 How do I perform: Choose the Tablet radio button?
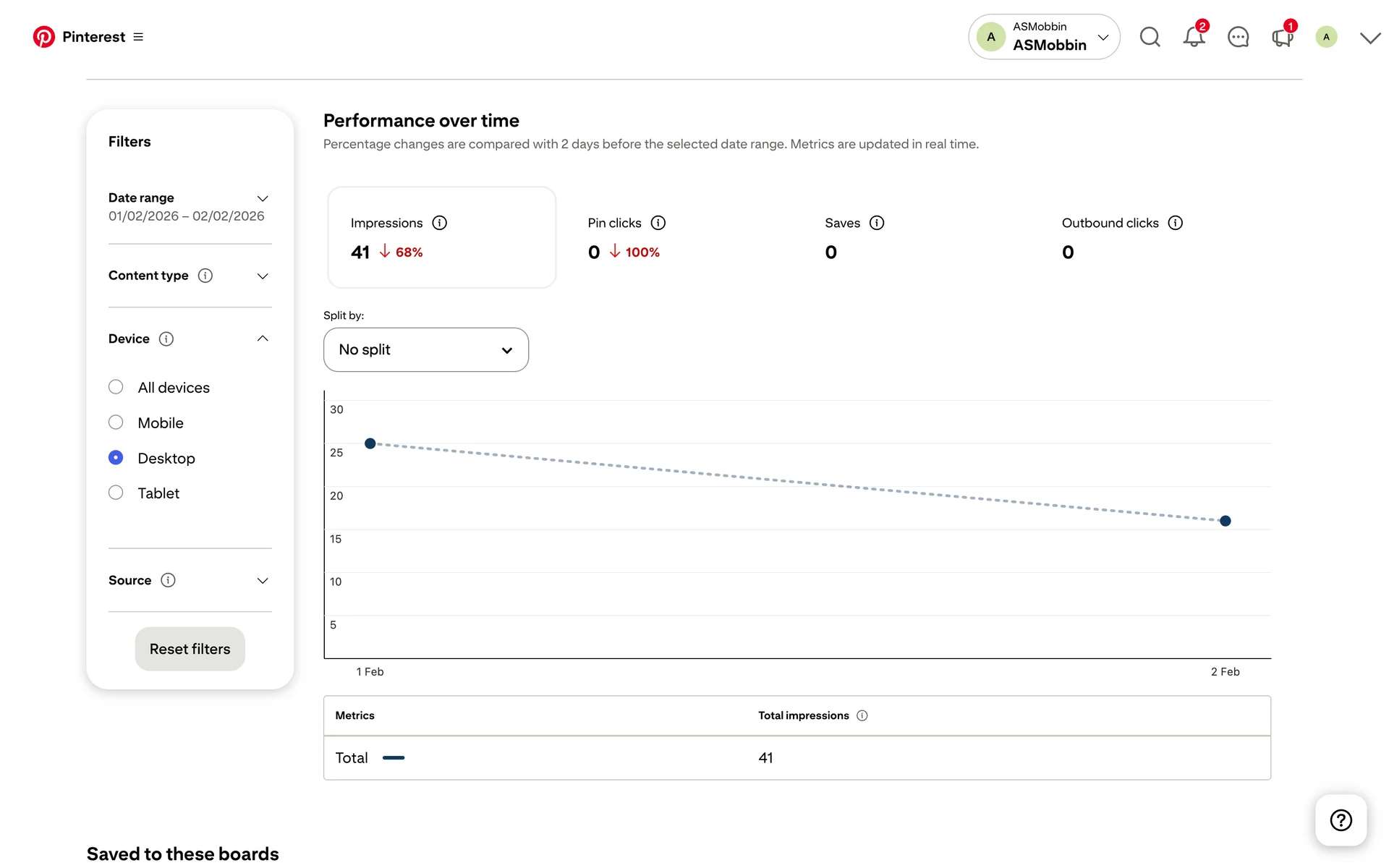click(116, 493)
